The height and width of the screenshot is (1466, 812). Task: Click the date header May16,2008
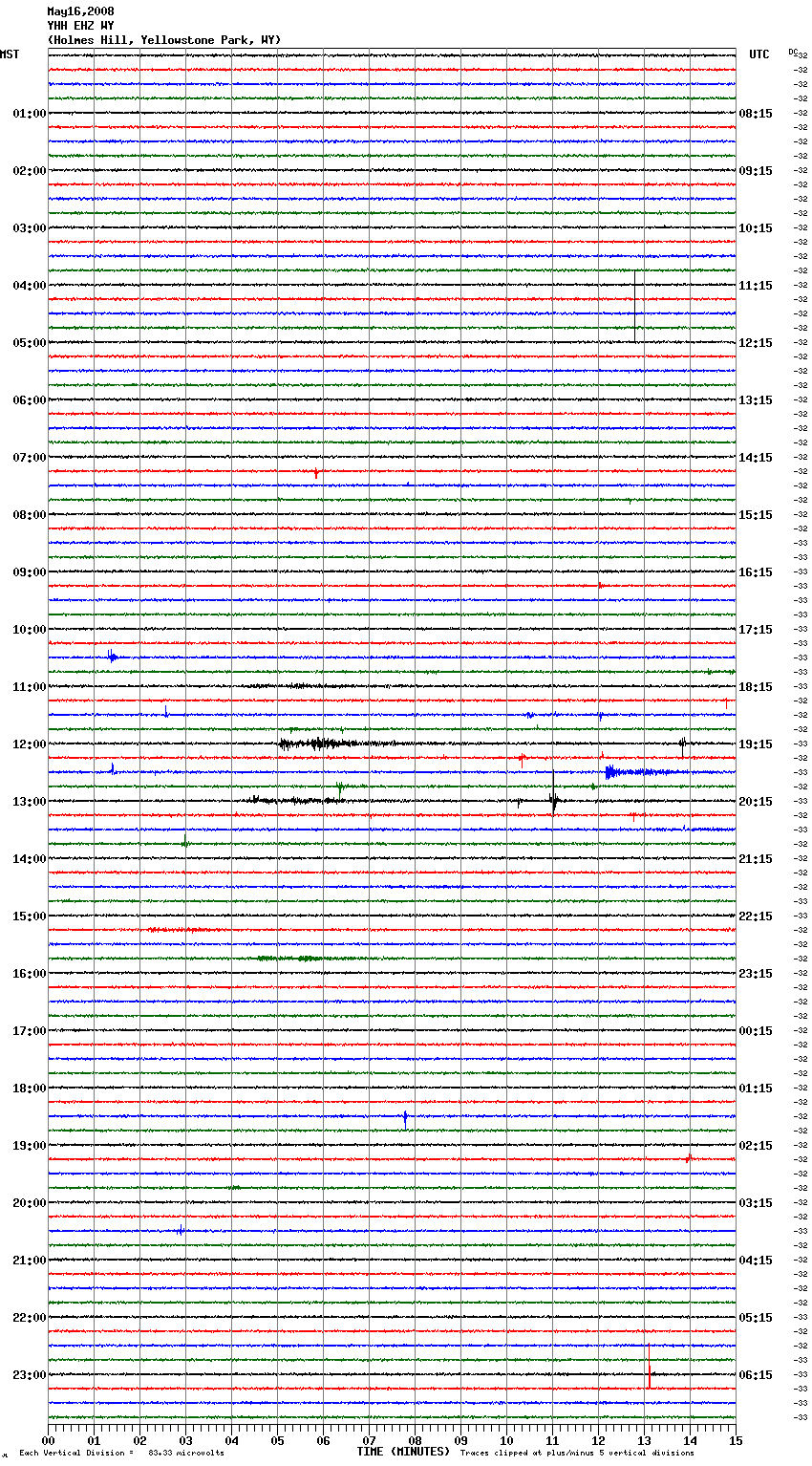pyautogui.click(x=80, y=11)
